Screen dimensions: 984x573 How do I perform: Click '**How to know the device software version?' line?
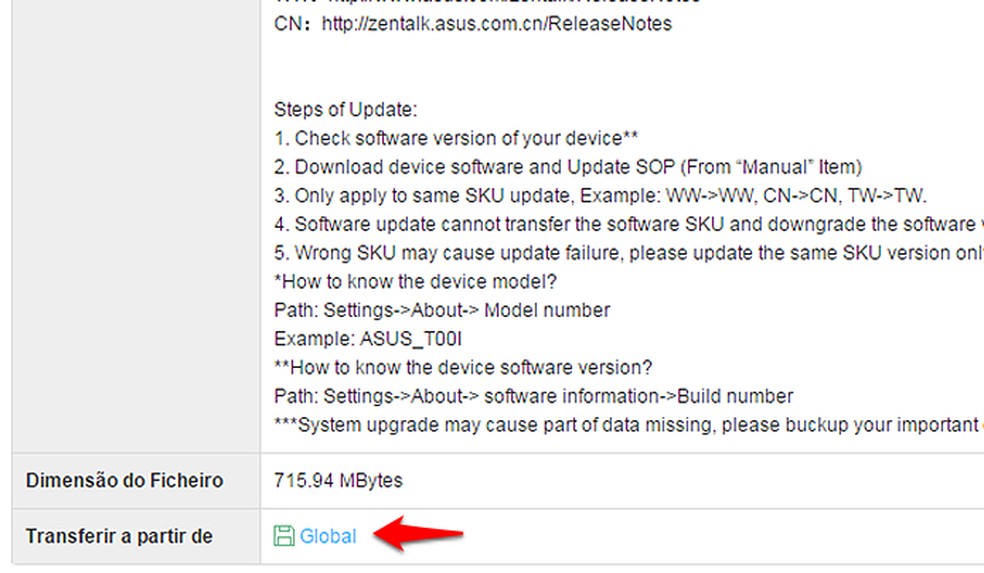click(463, 367)
